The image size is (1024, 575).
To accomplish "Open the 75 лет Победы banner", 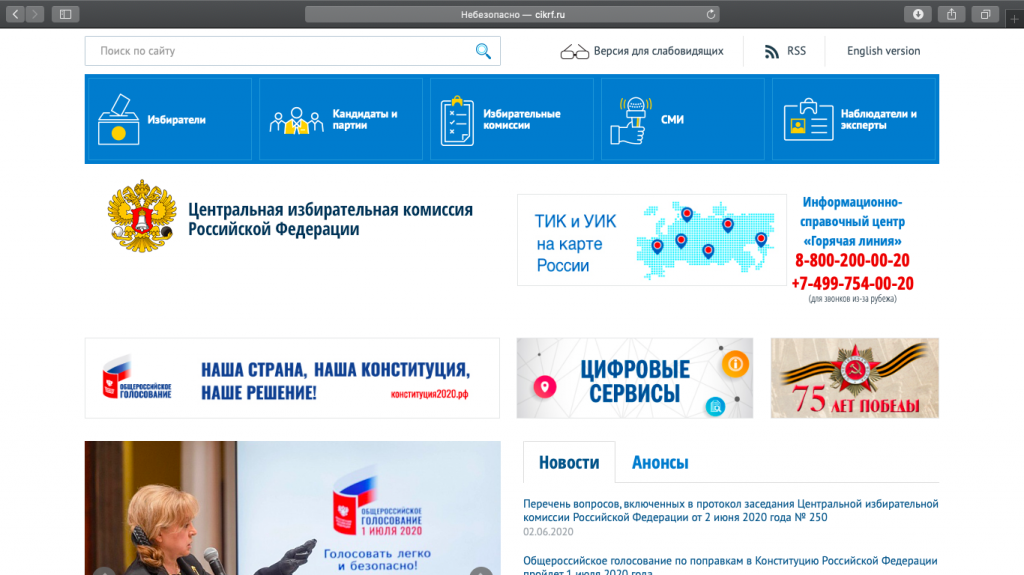I will (854, 378).
